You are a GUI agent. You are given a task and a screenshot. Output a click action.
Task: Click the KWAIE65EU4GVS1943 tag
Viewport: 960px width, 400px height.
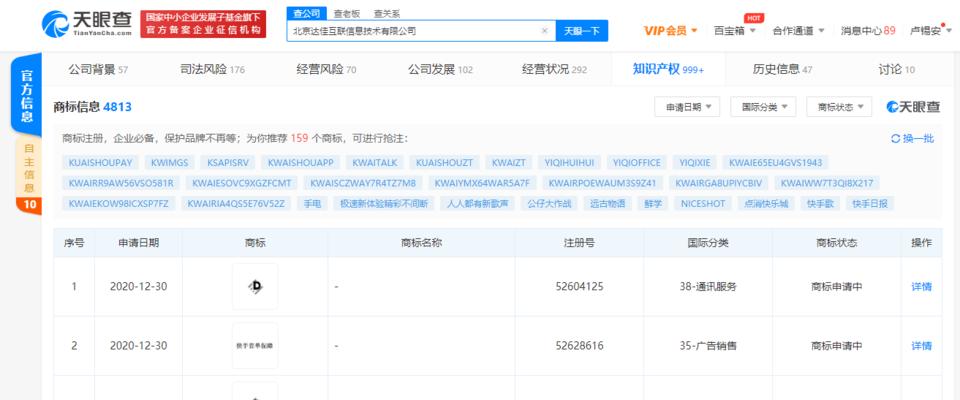click(776, 162)
